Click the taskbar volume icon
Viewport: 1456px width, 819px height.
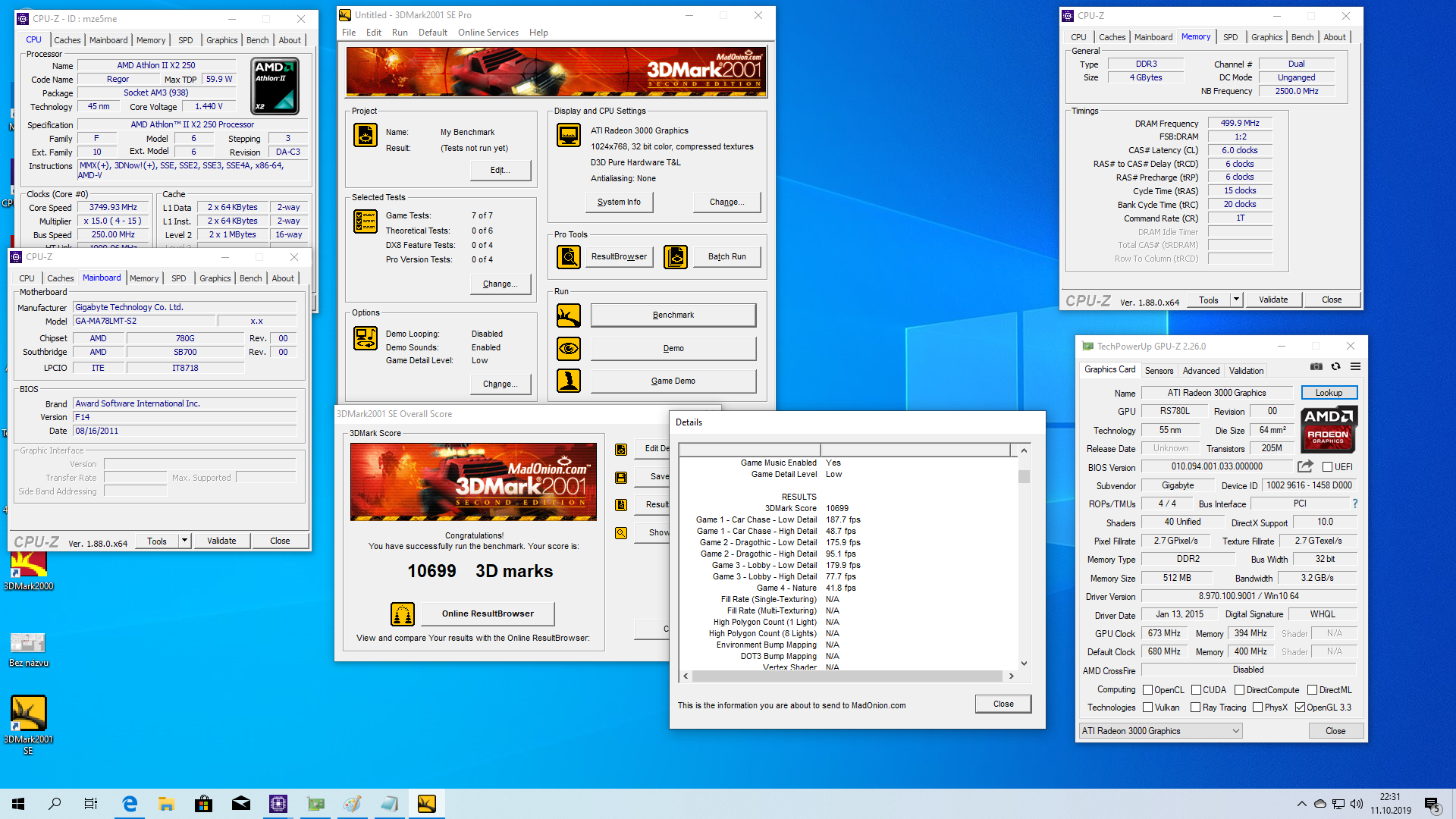[x=1357, y=804]
